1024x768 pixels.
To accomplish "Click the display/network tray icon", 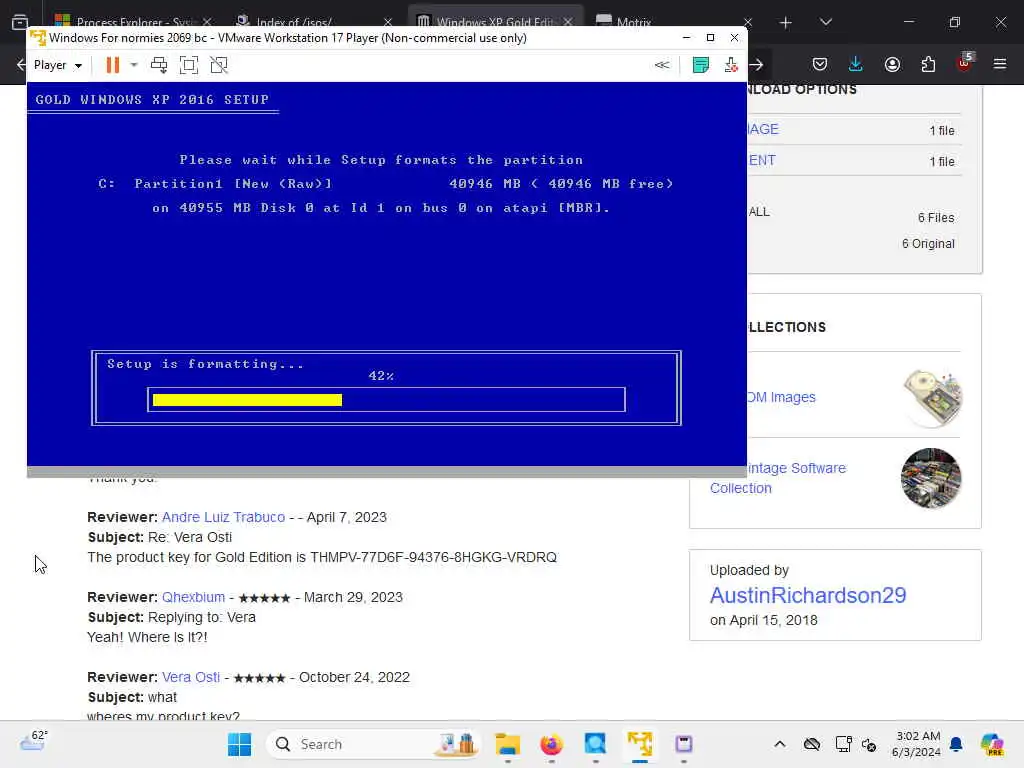I will coord(843,744).
